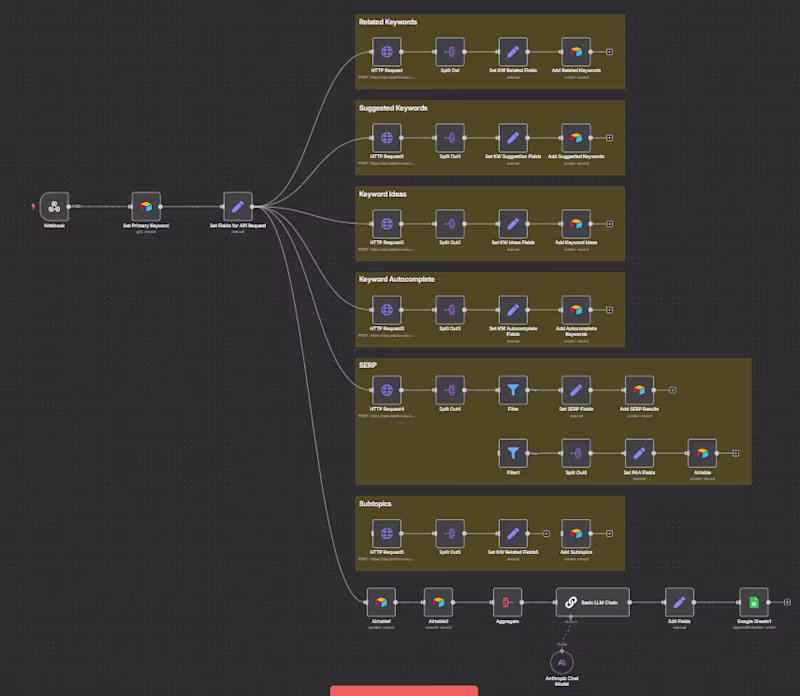The width and height of the screenshot is (800, 696).
Task: Select the Subtopics sticky note title
Action: coord(375,504)
